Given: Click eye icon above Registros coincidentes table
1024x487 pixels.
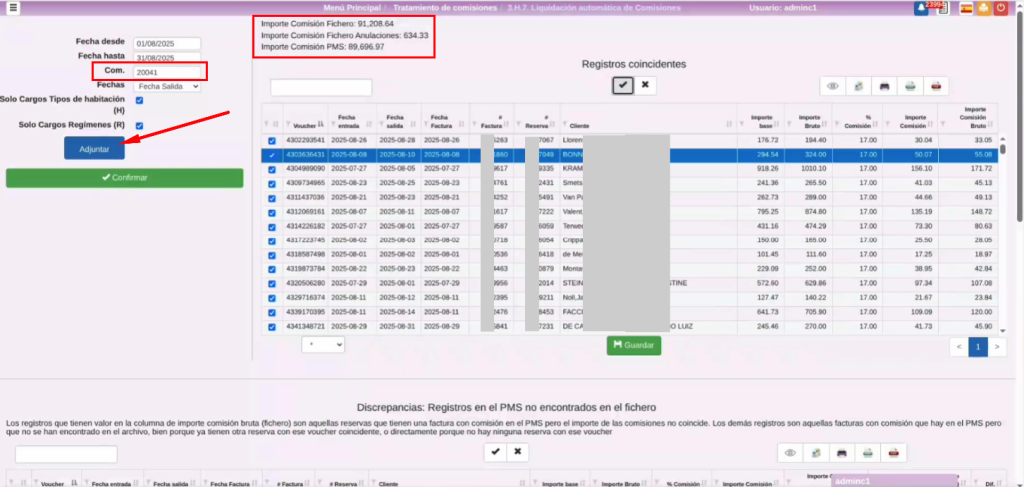Looking at the screenshot, I should click(x=832, y=87).
